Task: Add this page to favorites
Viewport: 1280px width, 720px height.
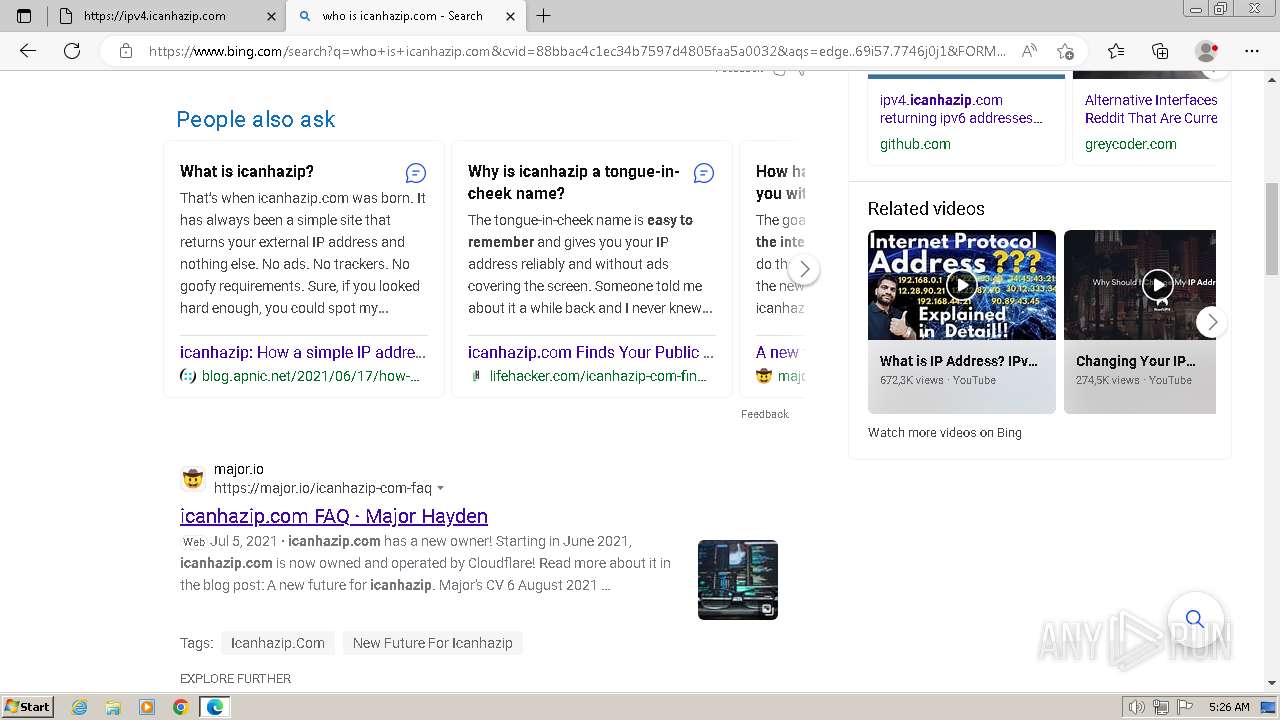Action: pyautogui.click(x=1065, y=51)
